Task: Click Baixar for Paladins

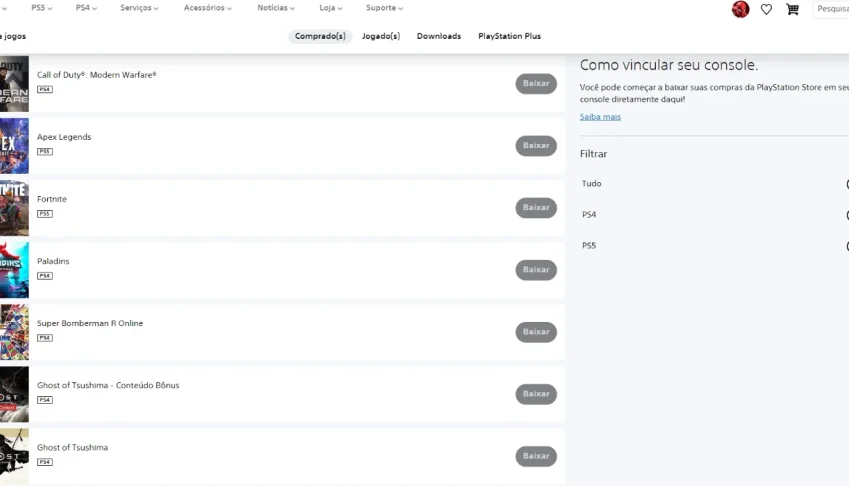Action: [536, 270]
